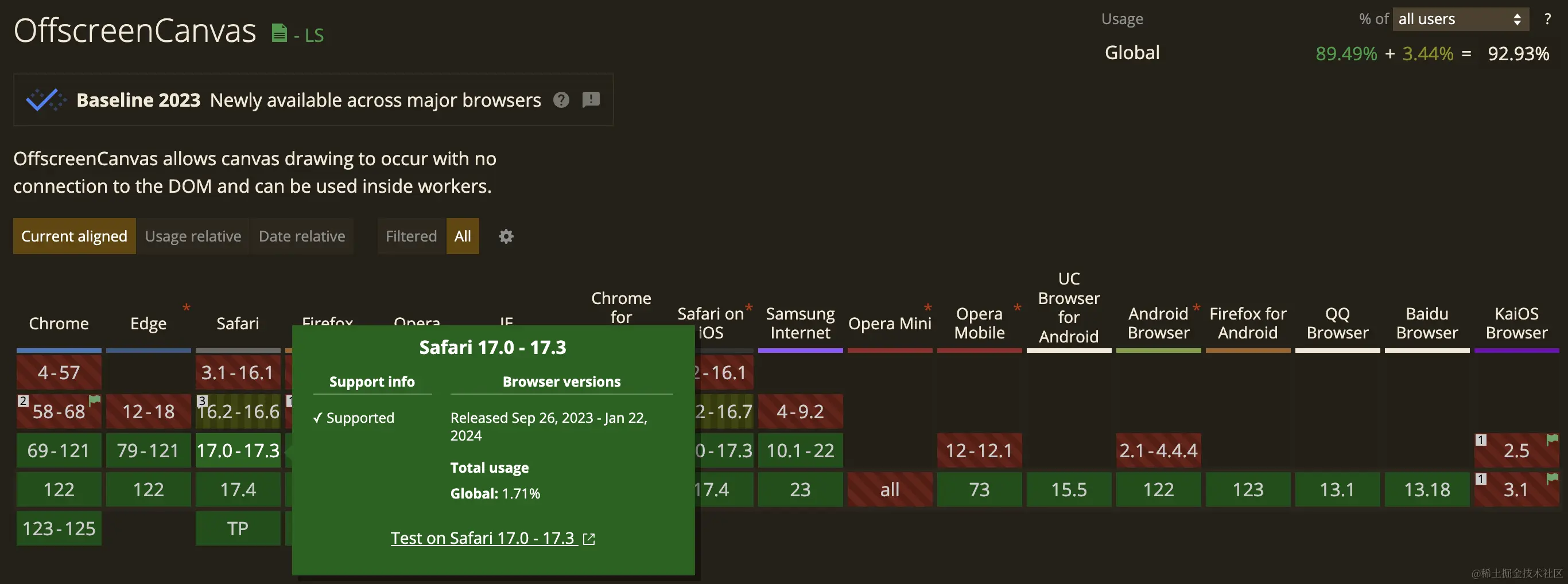Image resolution: width=1568 pixels, height=584 pixels.
Task: Click the Samsung Internet column header
Action: tap(801, 323)
